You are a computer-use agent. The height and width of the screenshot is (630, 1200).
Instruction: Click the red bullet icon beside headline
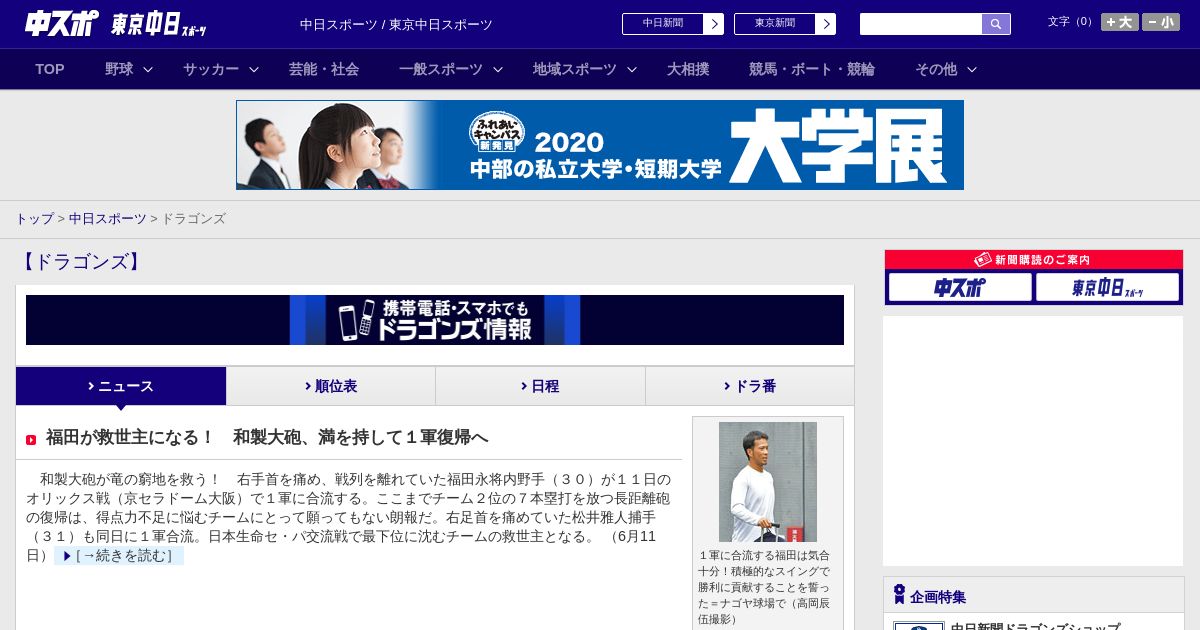[x=31, y=440]
